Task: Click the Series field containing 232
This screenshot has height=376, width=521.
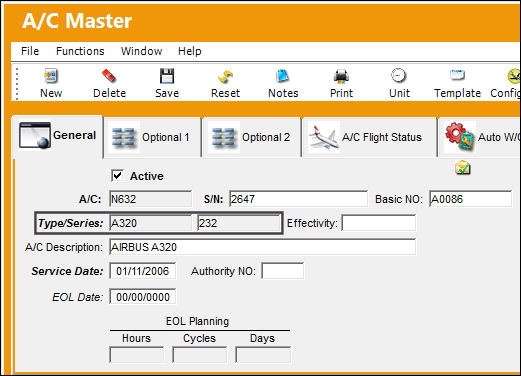Action: tap(239, 223)
